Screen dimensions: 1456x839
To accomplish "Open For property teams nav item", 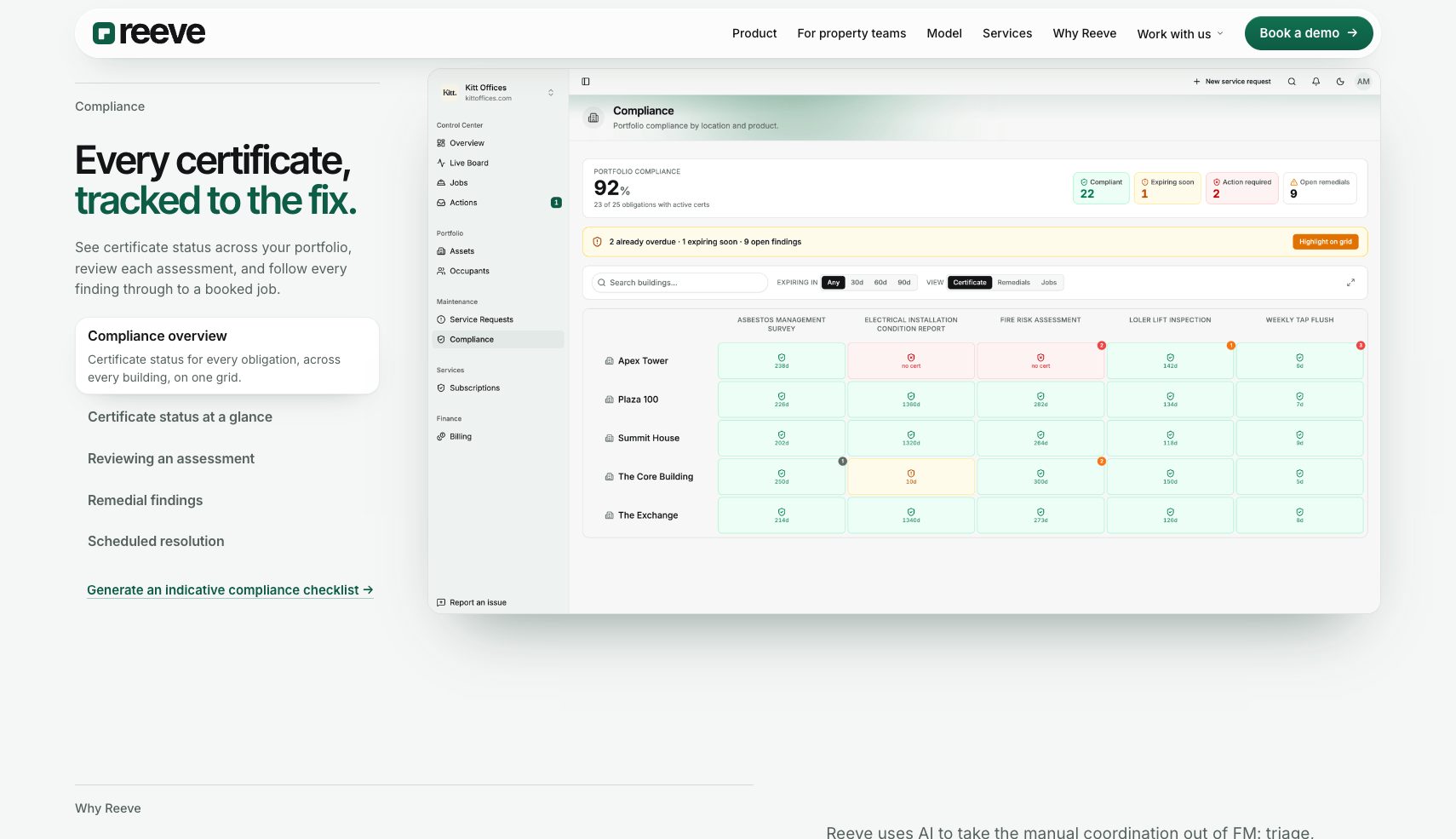I will tap(851, 33).
